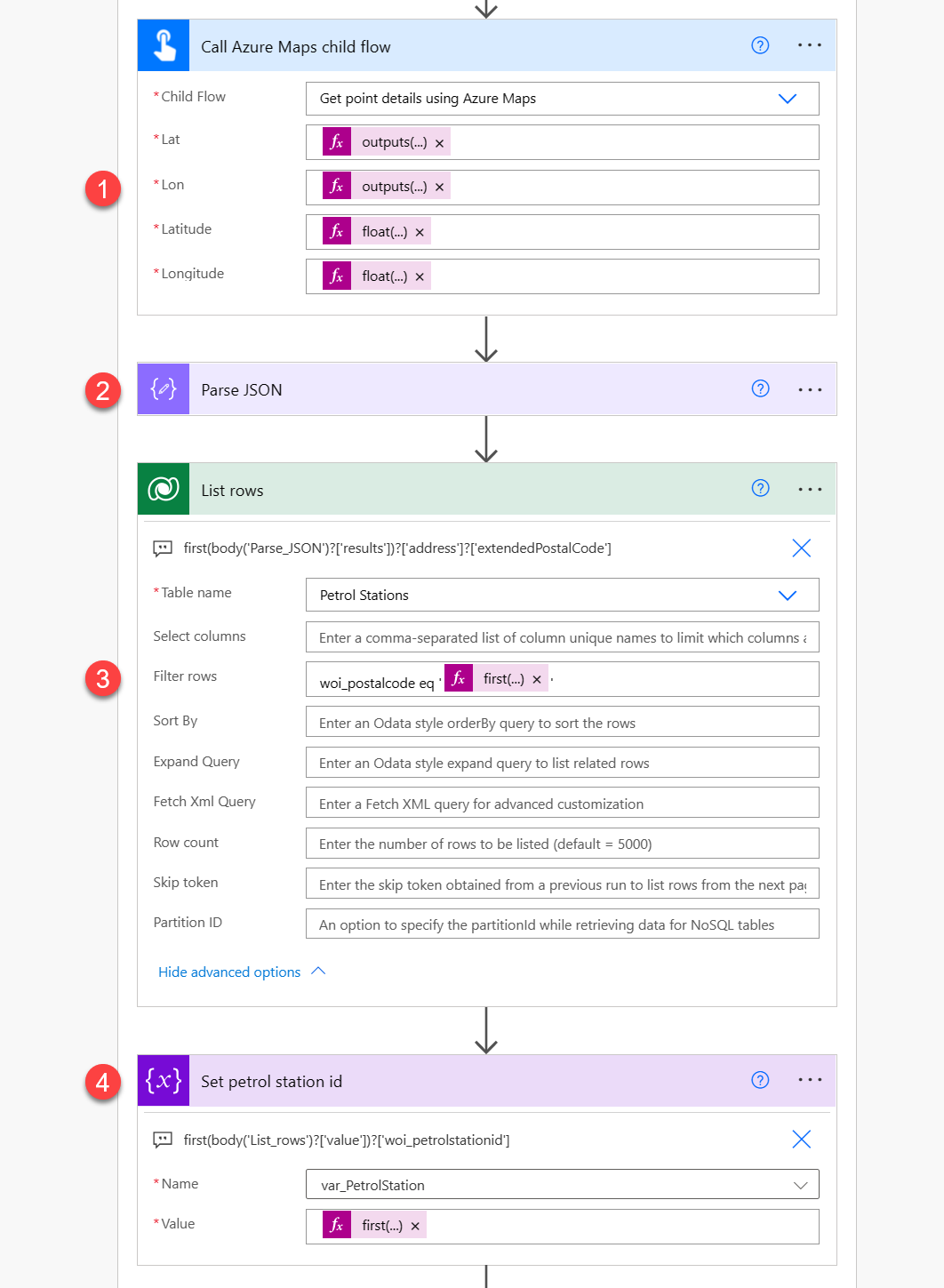Click help icon on List rows action

760,488
